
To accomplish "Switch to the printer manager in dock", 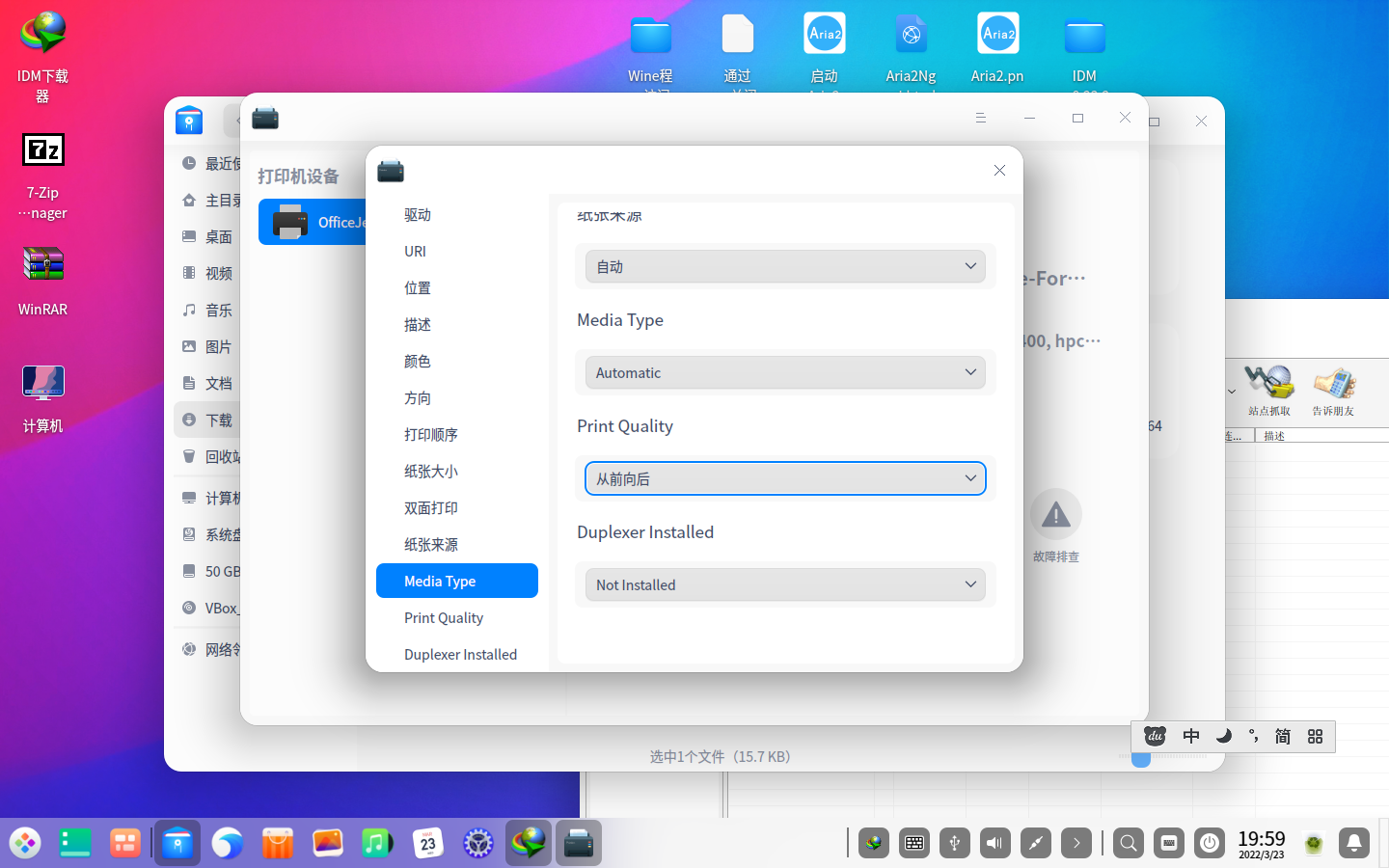I will (579, 843).
